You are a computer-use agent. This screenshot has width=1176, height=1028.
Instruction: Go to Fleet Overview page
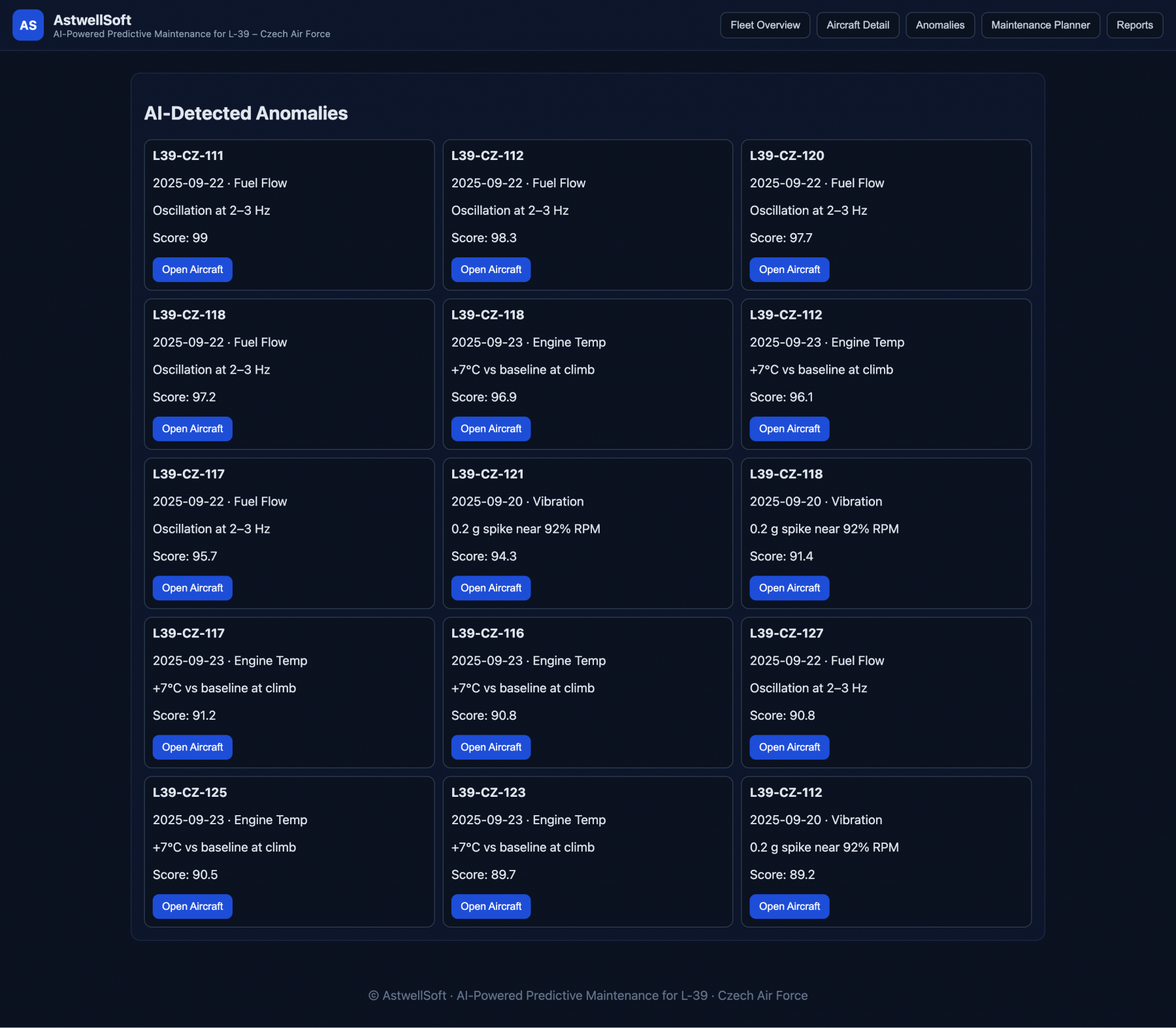pos(764,25)
